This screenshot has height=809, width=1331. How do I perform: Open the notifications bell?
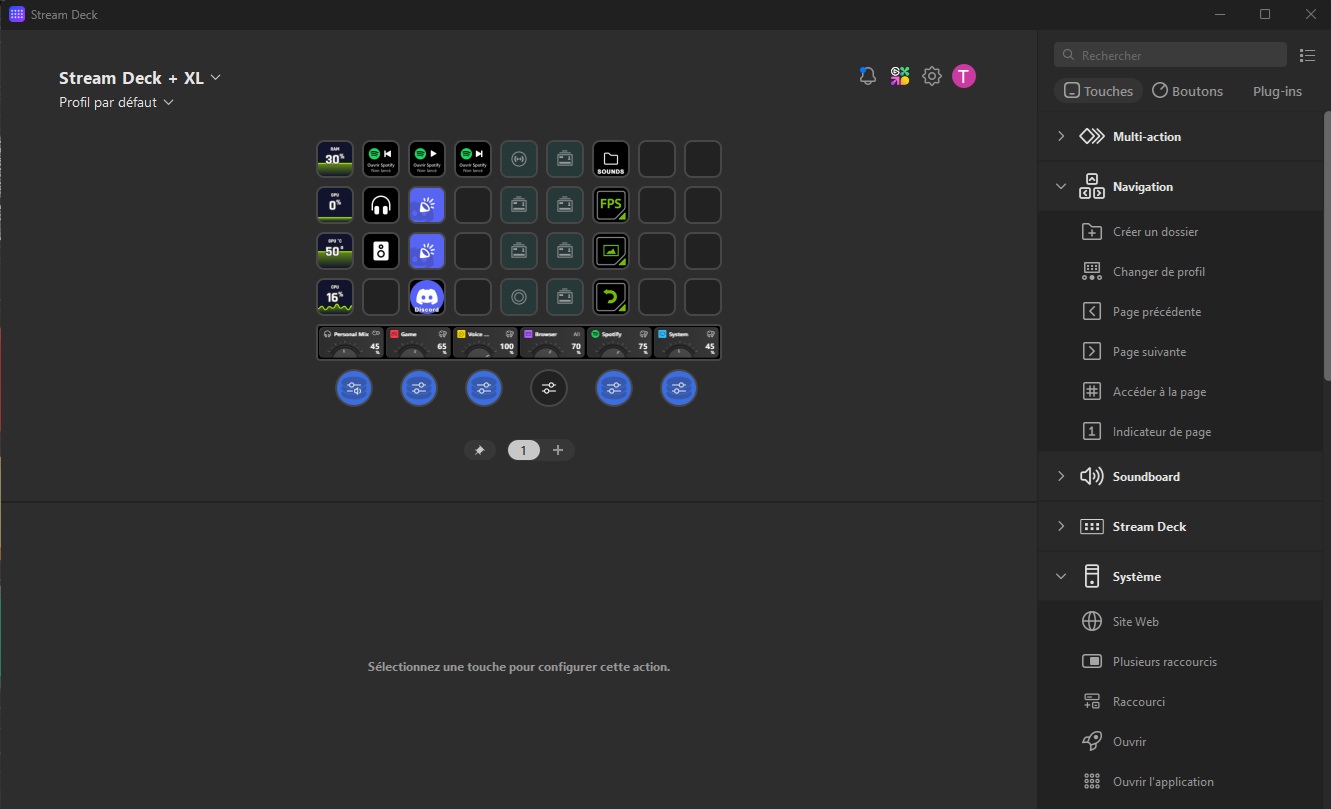click(868, 76)
